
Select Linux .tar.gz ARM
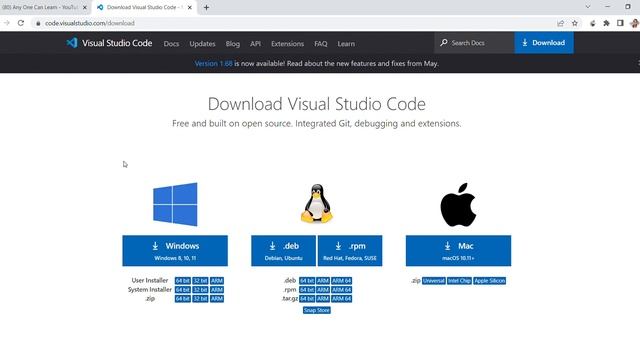tap(323, 299)
